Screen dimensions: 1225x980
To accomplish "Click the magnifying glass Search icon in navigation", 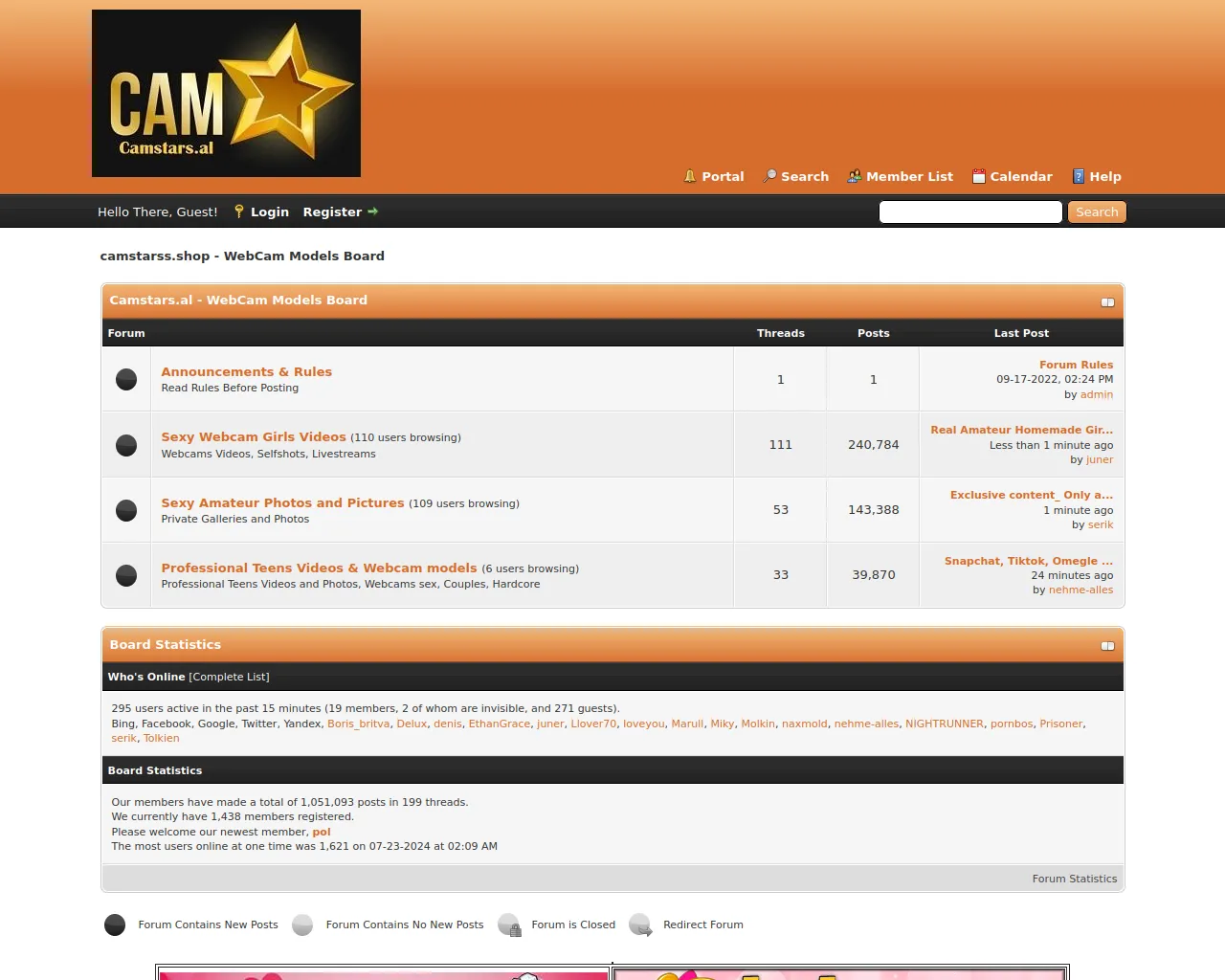I will [770, 176].
